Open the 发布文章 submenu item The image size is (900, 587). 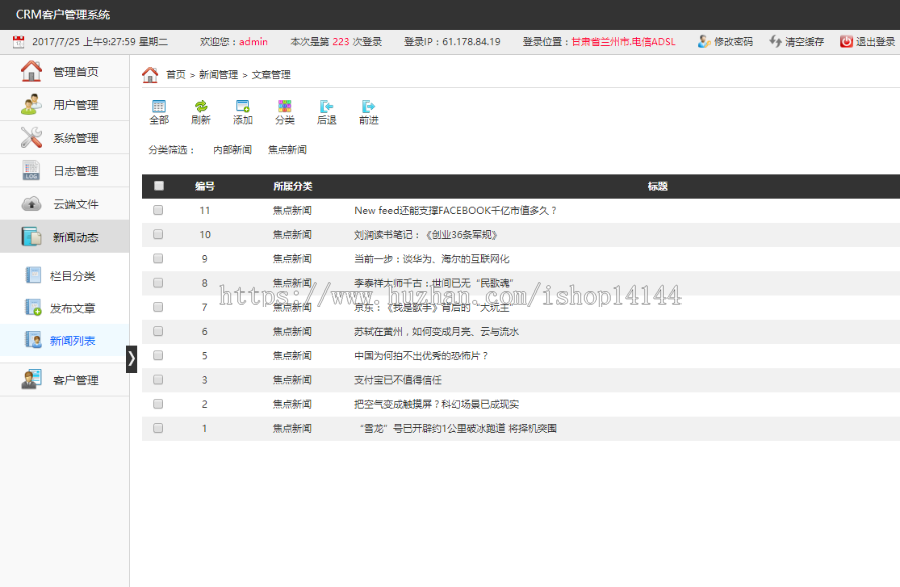coord(64,309)
